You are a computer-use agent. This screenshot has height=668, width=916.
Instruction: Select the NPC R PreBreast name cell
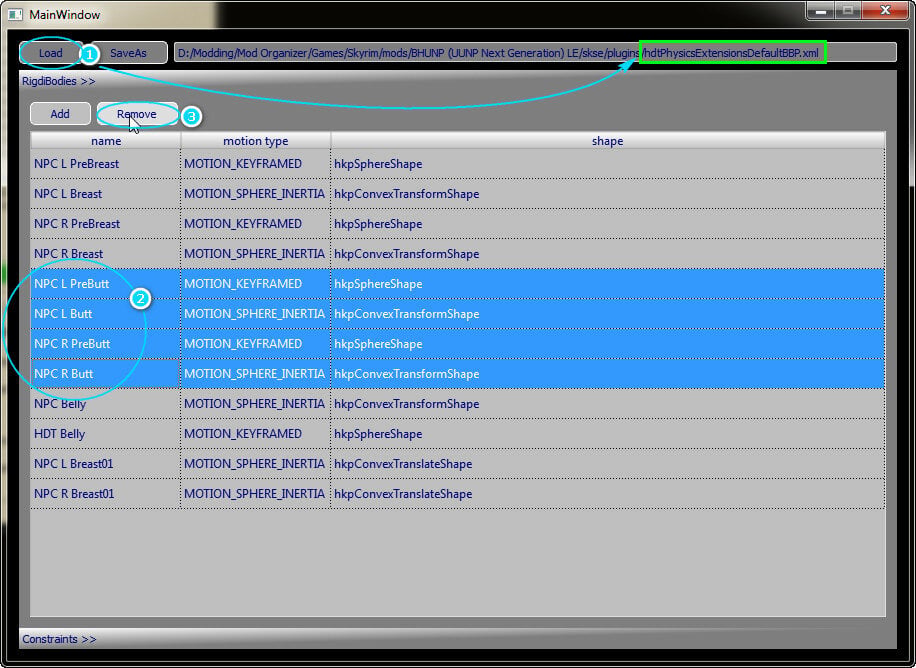click(106, 224)
